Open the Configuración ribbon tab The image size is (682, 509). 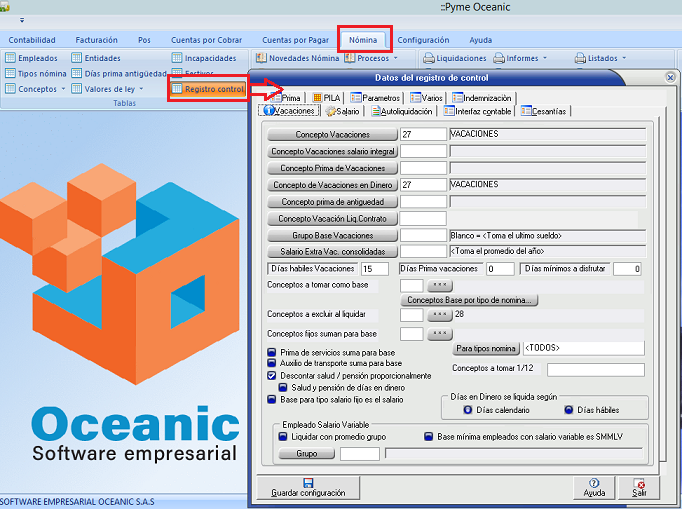click(x=423, y=40)
